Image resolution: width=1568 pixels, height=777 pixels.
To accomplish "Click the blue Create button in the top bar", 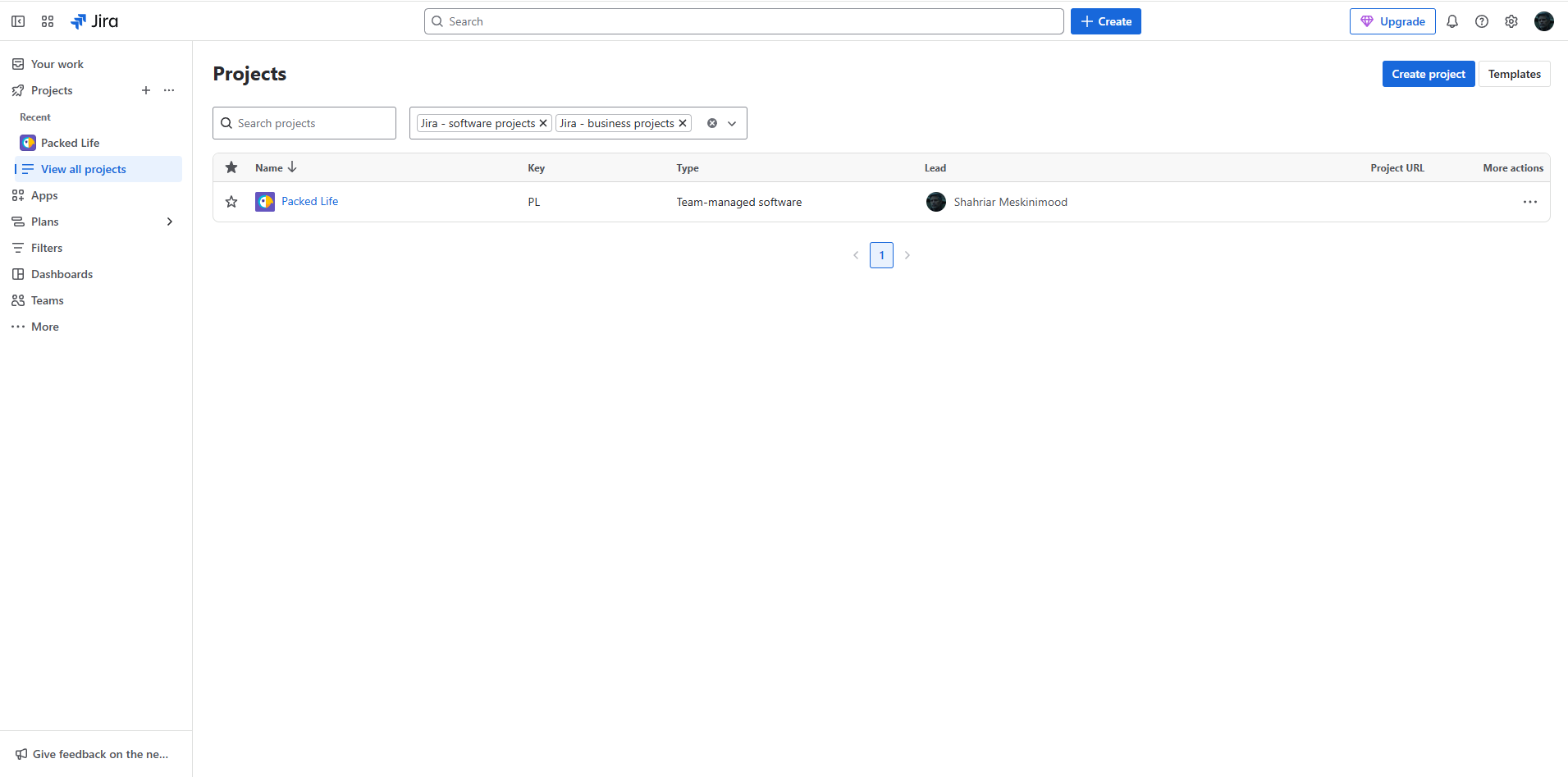I will coord(1106,21).
